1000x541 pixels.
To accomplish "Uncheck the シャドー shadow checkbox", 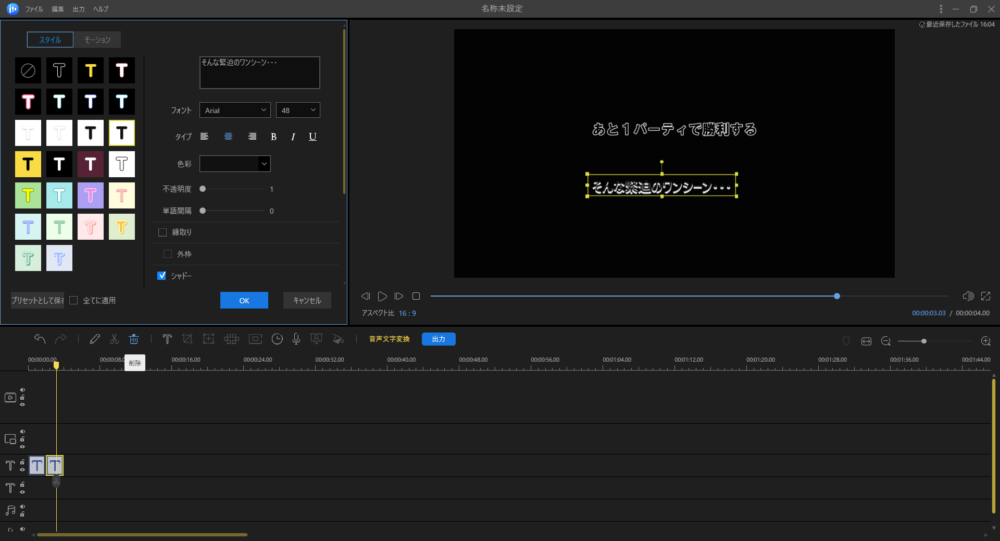I will (x=162, y=276).
